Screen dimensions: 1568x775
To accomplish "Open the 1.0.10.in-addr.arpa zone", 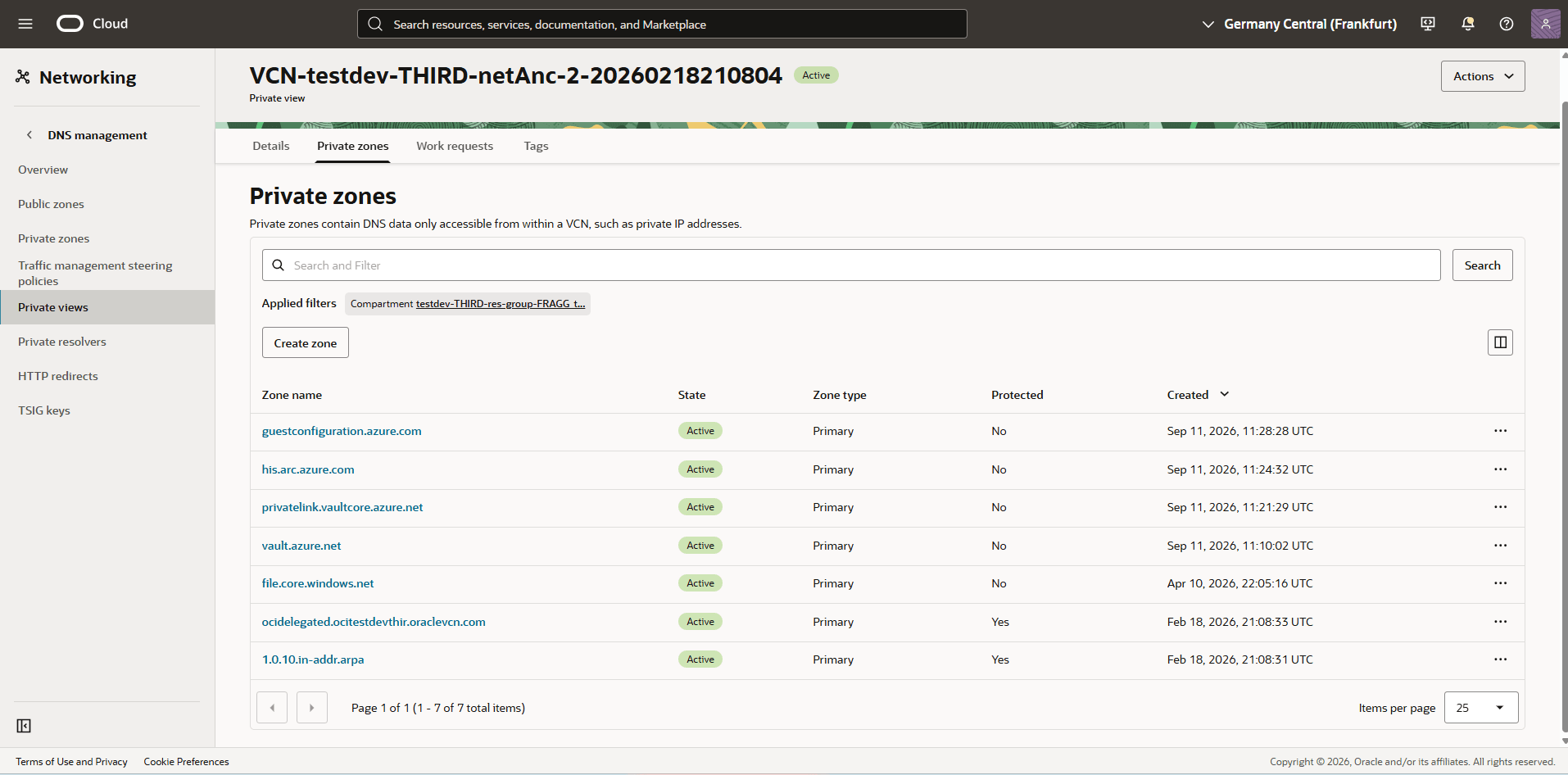I will tap(313, 659).
